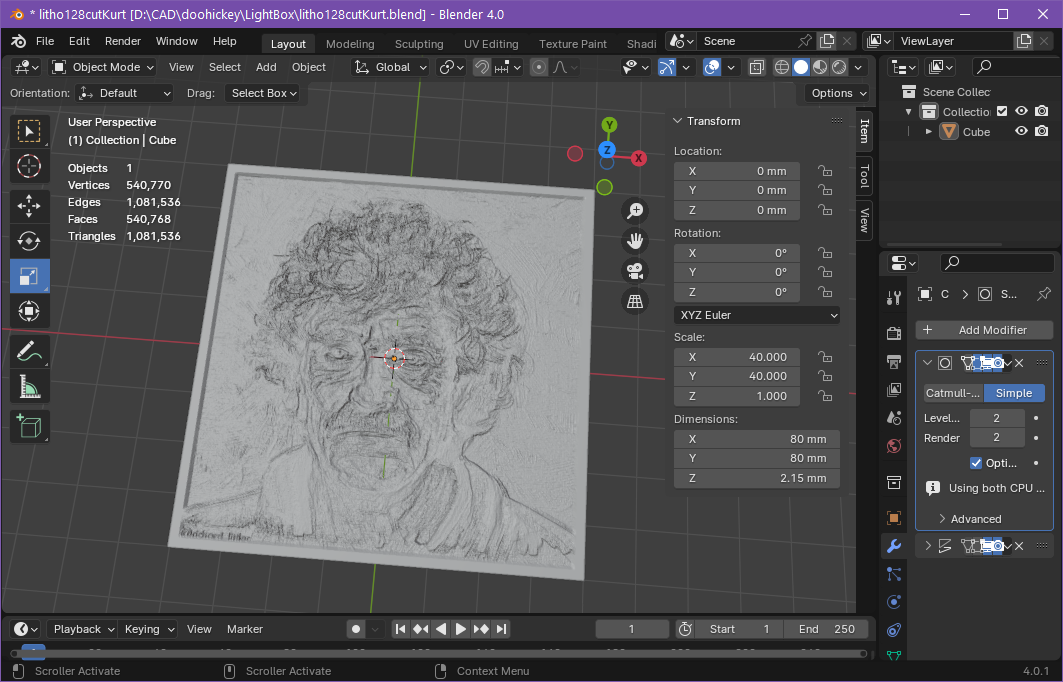Open World properties tab icon

coord(894,446)
